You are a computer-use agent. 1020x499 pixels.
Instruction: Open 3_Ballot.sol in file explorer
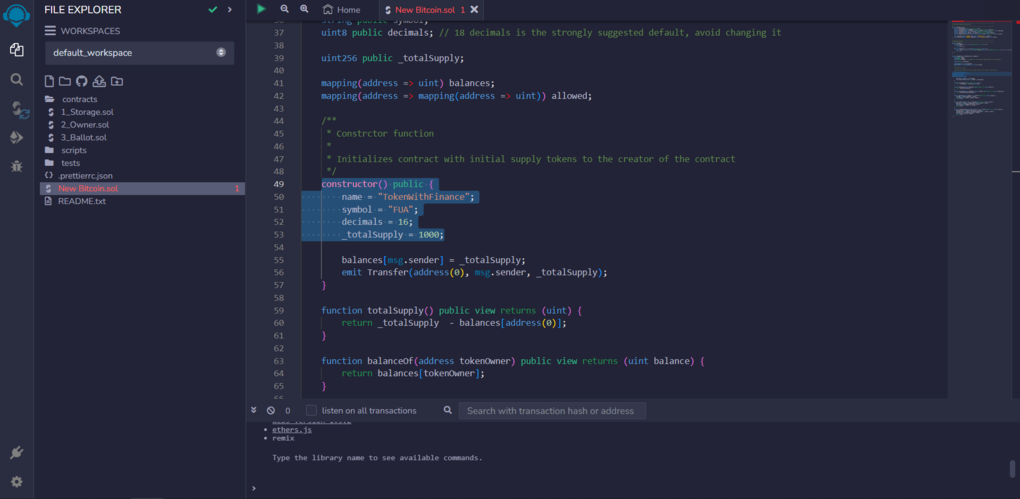point(83,137)
